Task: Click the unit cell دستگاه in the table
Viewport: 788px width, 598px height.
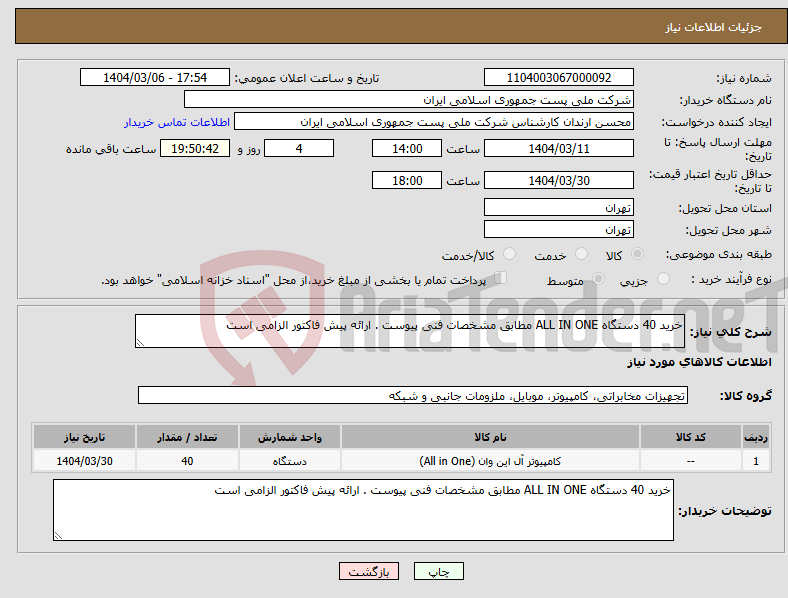Action: point(289,460)
